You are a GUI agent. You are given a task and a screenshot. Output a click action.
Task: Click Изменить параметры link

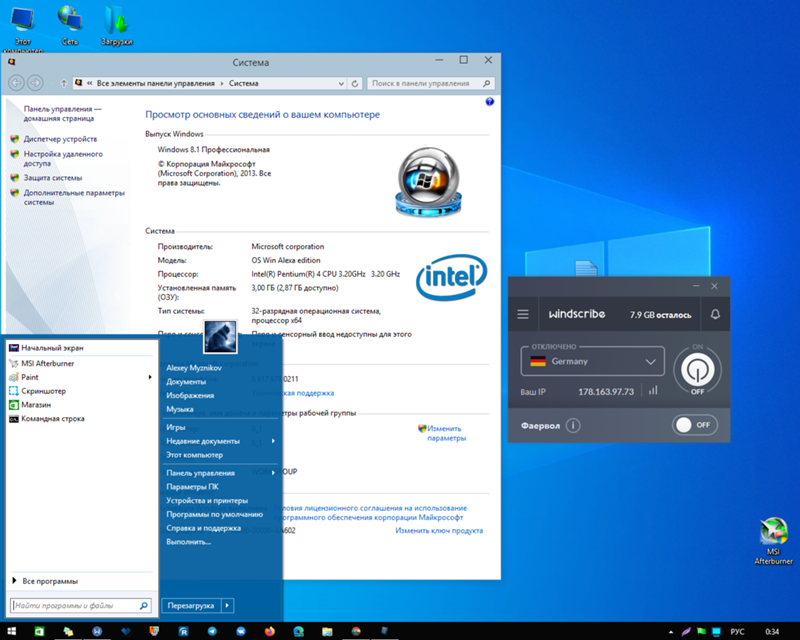coord(446,433)
